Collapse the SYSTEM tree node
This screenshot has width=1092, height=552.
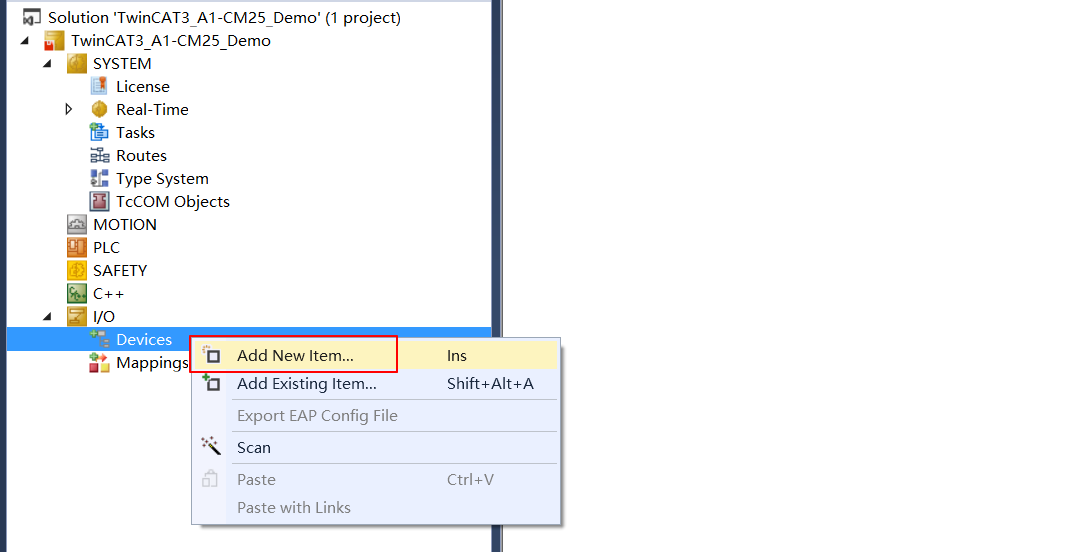point(47,63)
